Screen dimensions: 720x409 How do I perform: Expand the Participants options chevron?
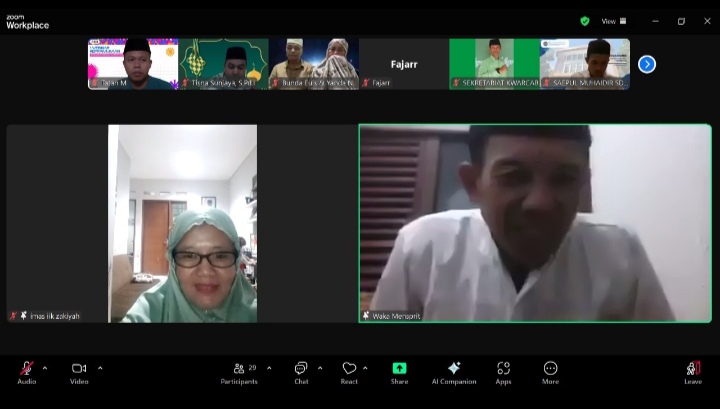coord(269,368)
